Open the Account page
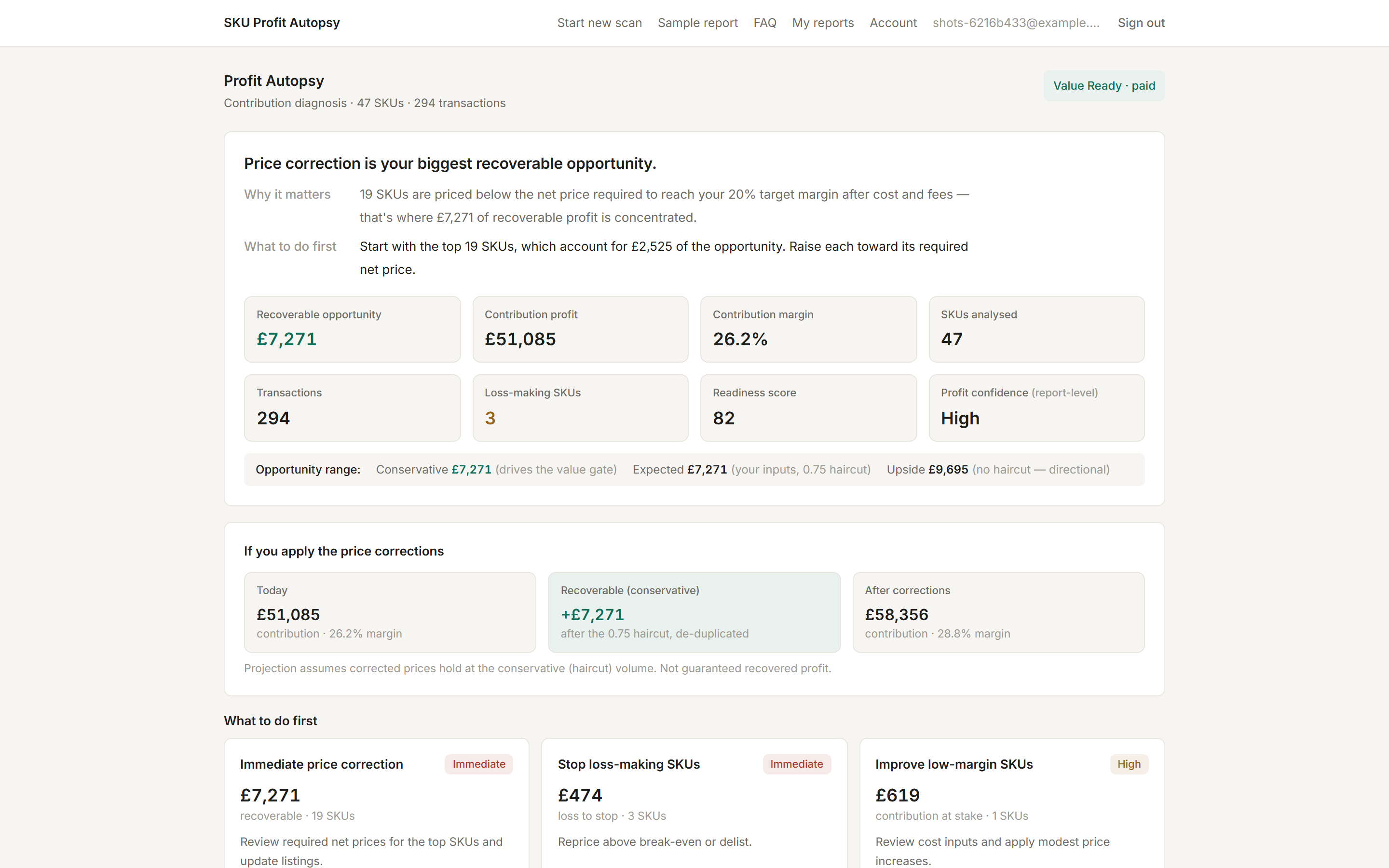Viewport: 1389px width, 868px height. (x=893, y=23)
